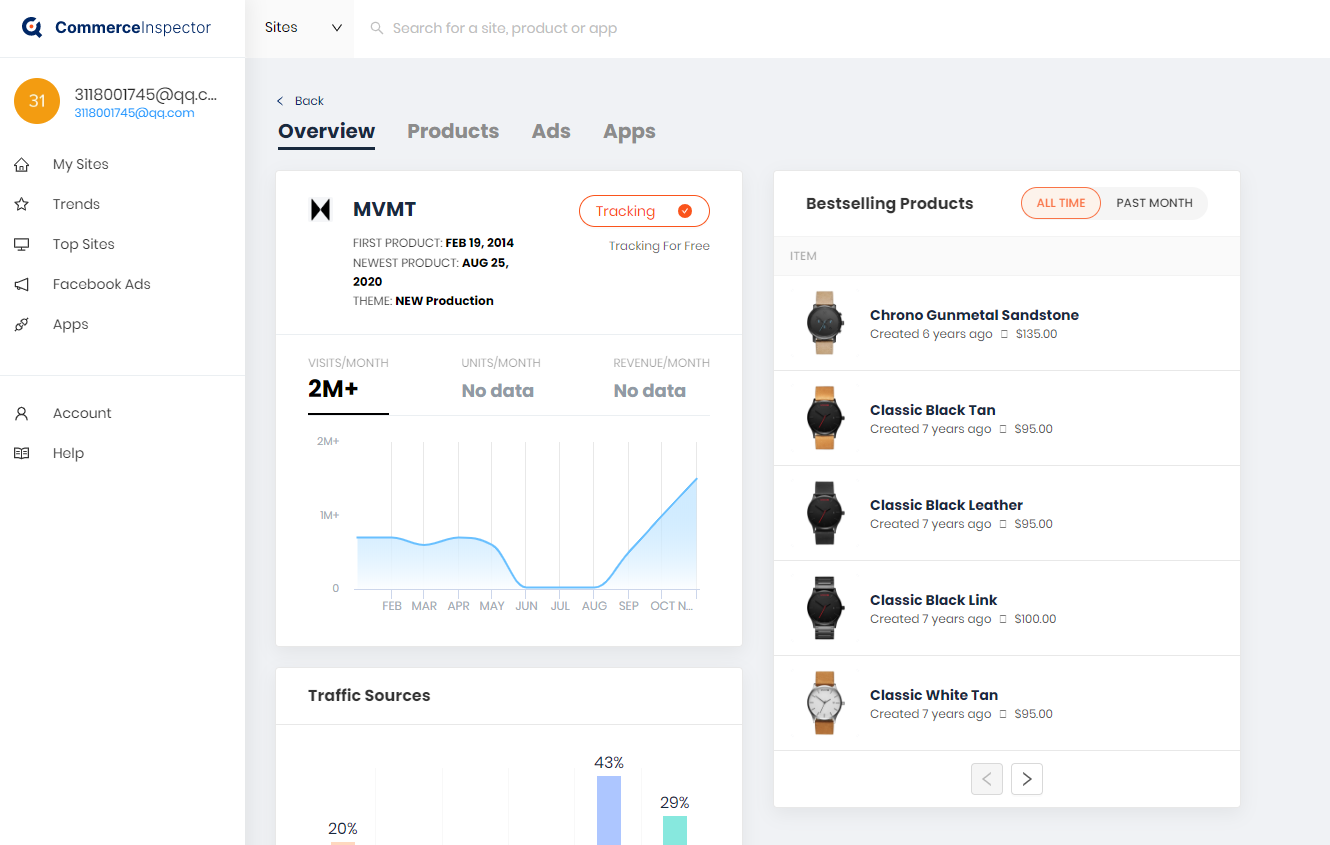Viewport: 1330px width, 845px height.
Task: Select the ALL TIME bestselling filter
Action: (x=1060, y=203)
